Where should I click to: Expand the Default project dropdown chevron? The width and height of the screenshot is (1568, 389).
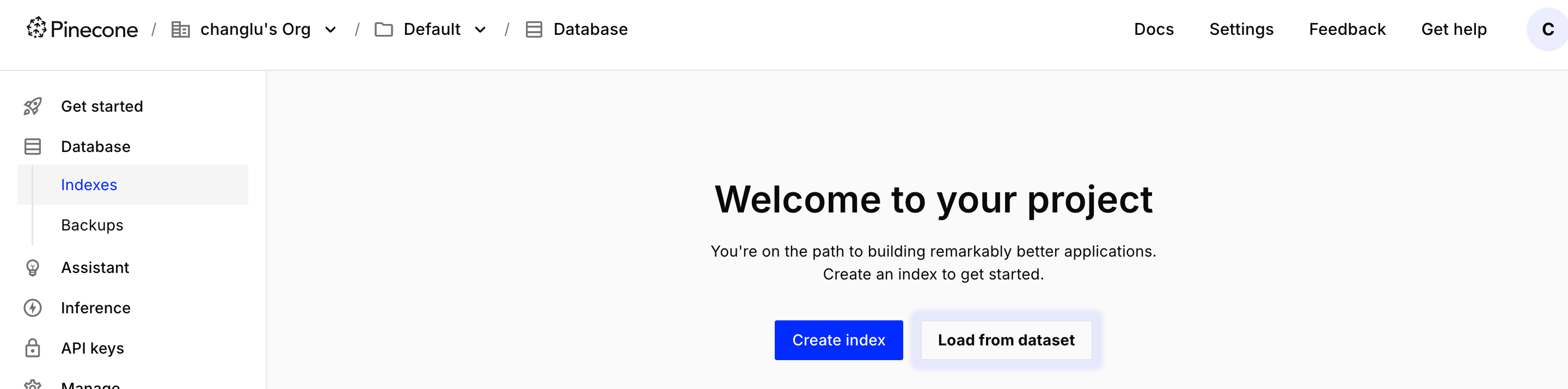480,29
